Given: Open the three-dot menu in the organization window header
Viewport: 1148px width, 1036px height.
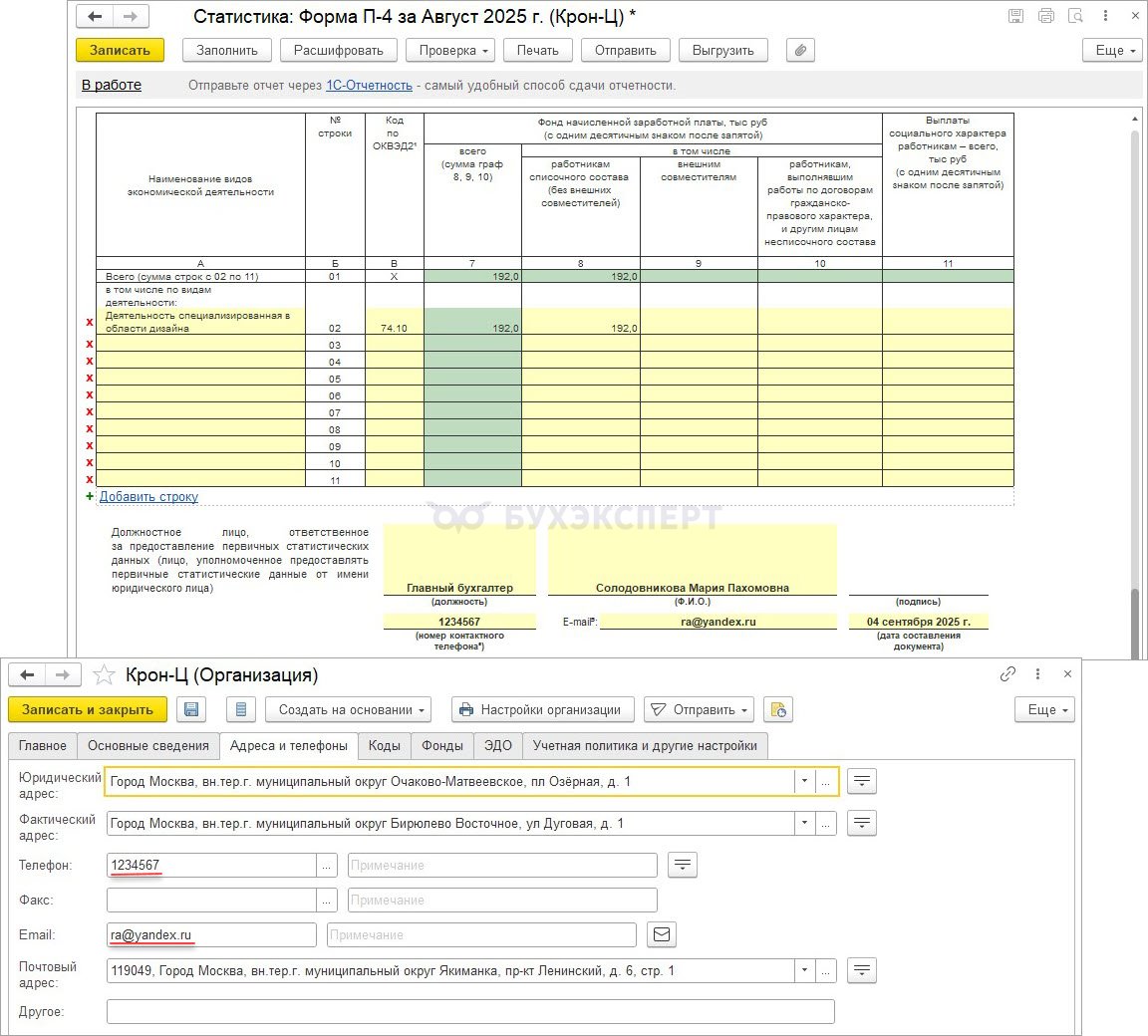Looking at the screenshot, I should pos(1037,673).
